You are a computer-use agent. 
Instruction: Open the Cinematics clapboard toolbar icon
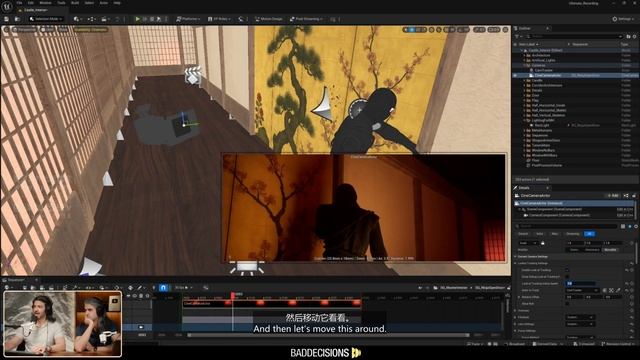[105, 19]
